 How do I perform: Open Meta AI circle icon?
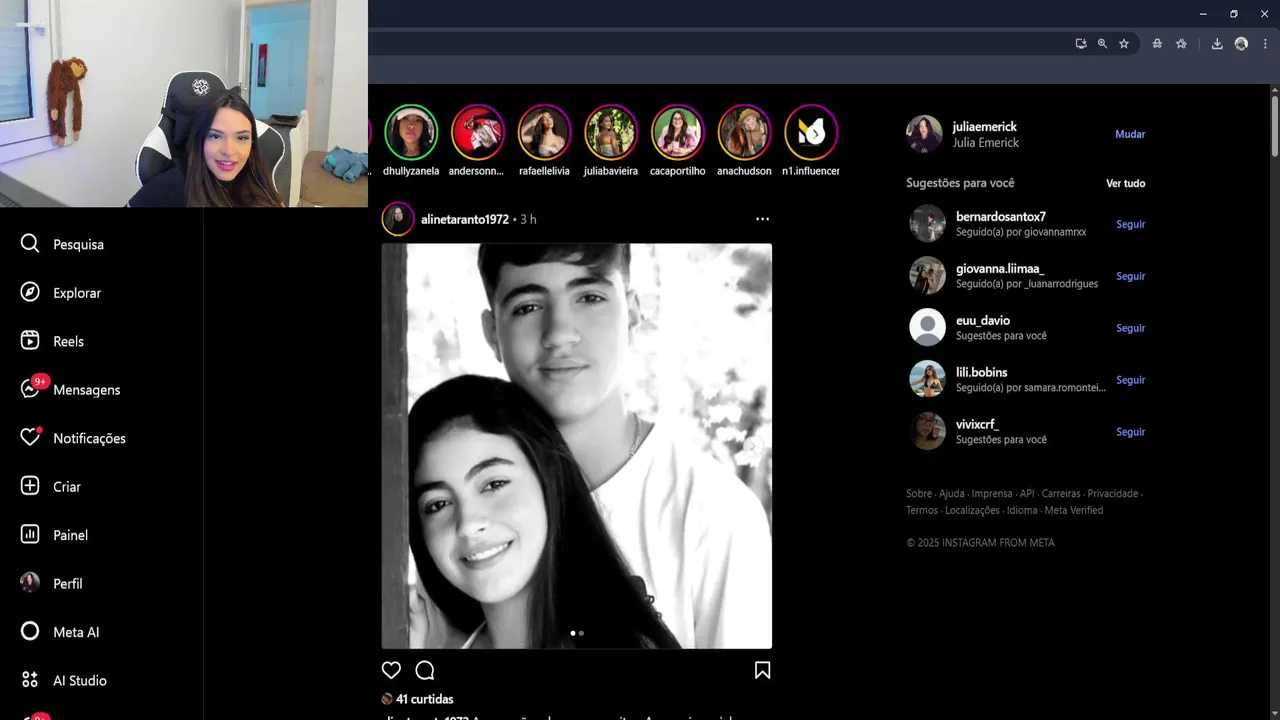point(30,632)
